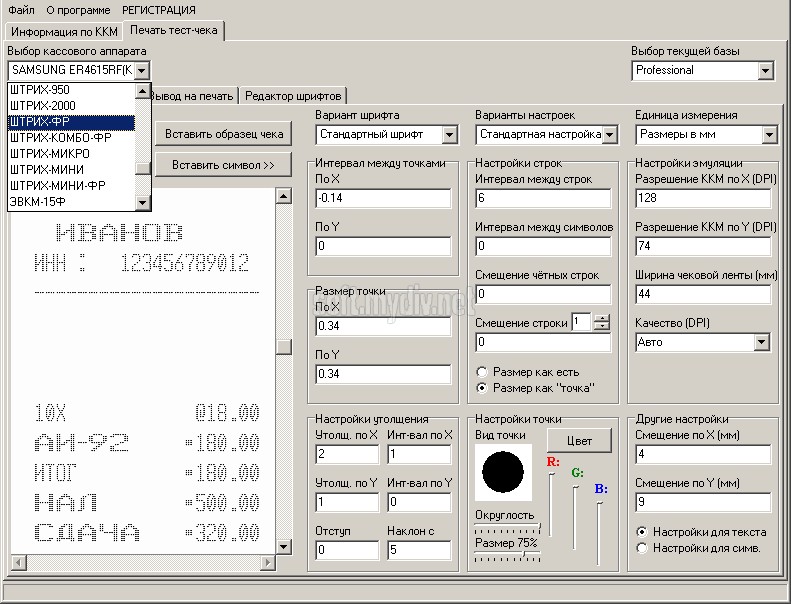The height and width of the screenshot is (604, 791).
Task: Select Настройки для симв. radio option
Action: (642, 548)
